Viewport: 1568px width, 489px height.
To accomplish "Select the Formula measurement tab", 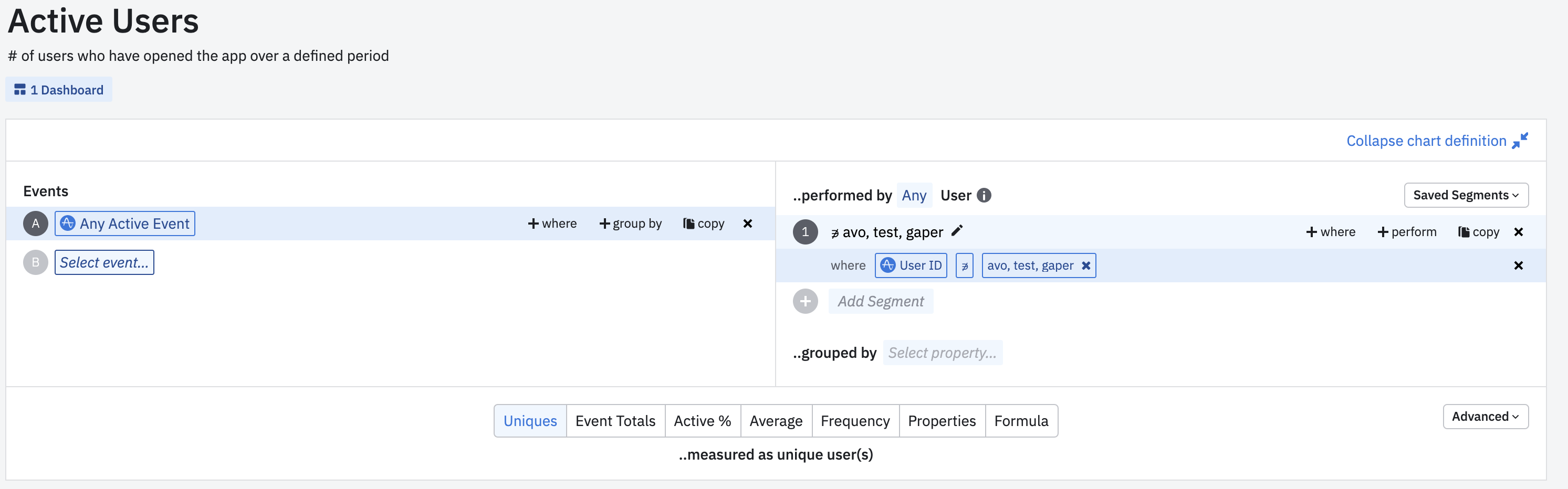I will pos(1021,421).
